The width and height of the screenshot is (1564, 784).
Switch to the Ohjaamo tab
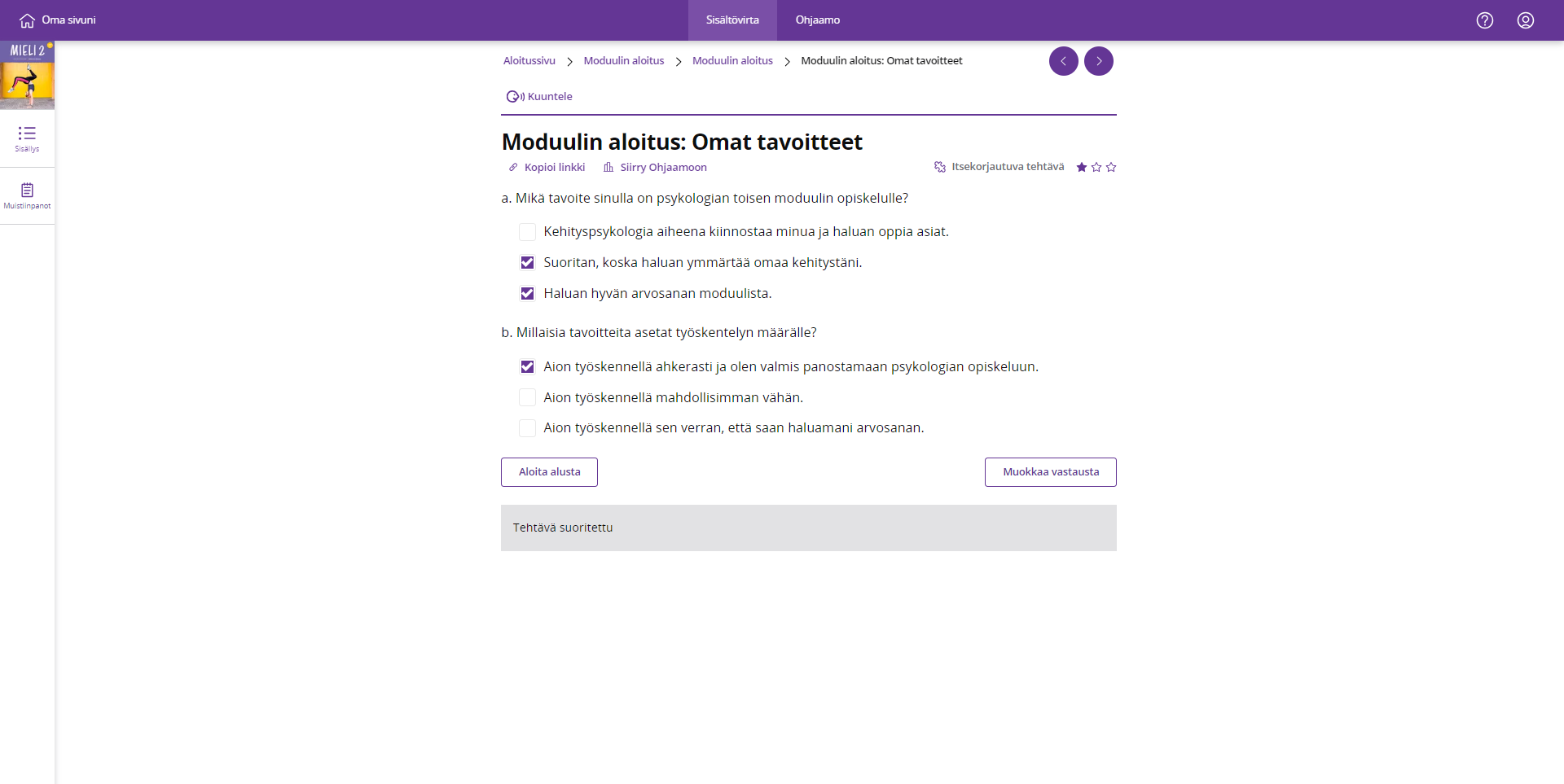[817, 20]
